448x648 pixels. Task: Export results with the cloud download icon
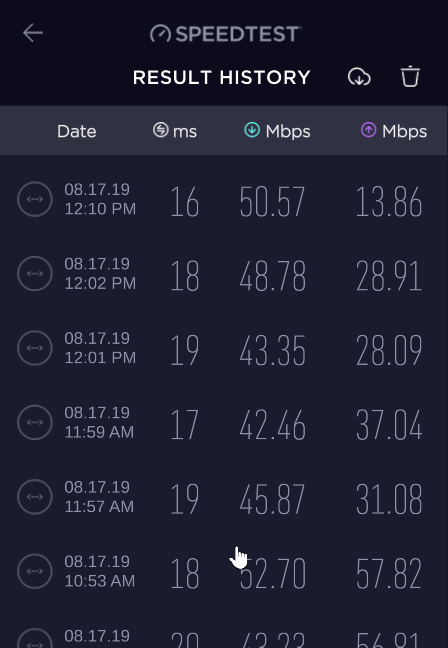tap(359, 77)
